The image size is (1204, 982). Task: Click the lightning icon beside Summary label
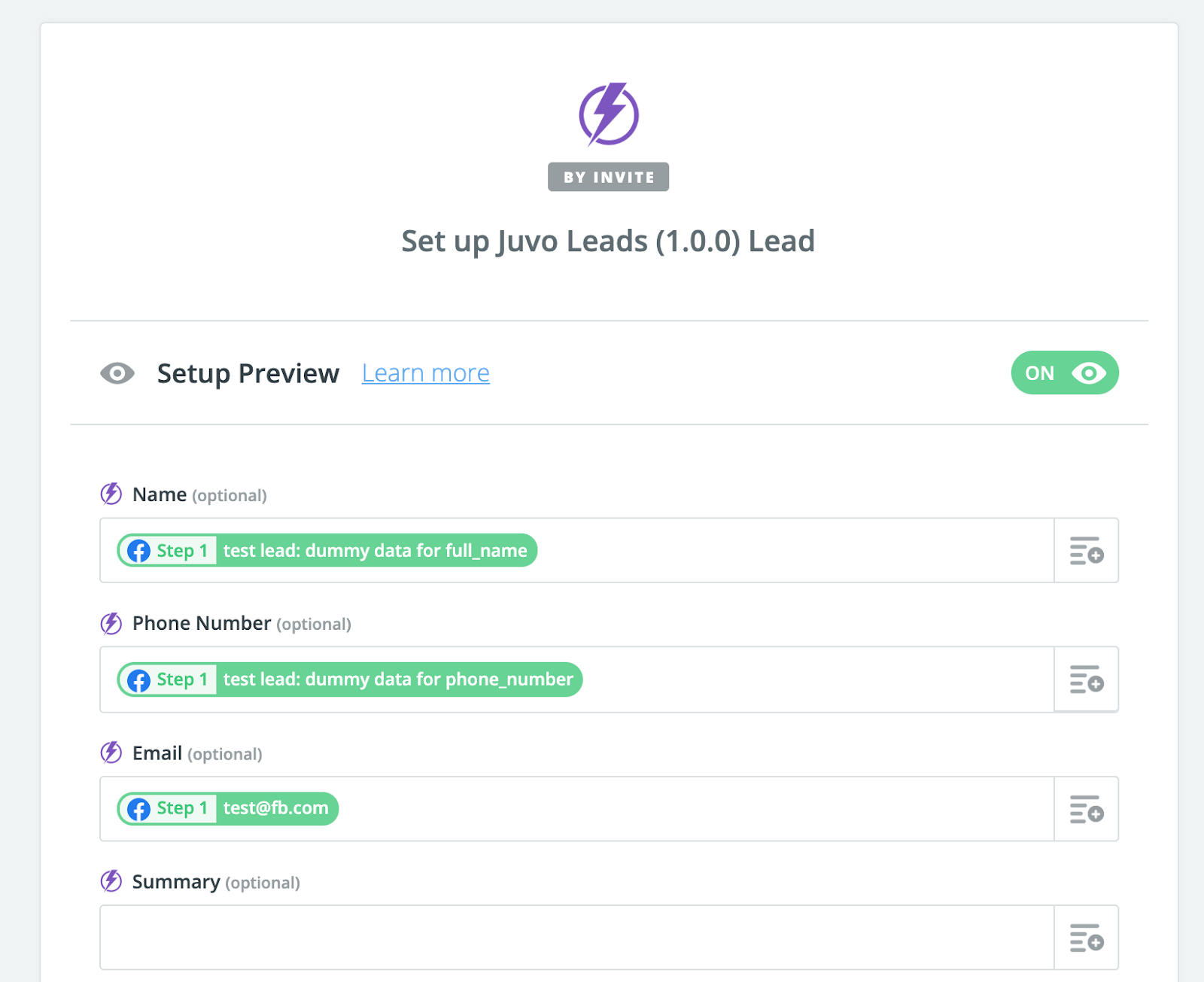(x=111, y=881)
